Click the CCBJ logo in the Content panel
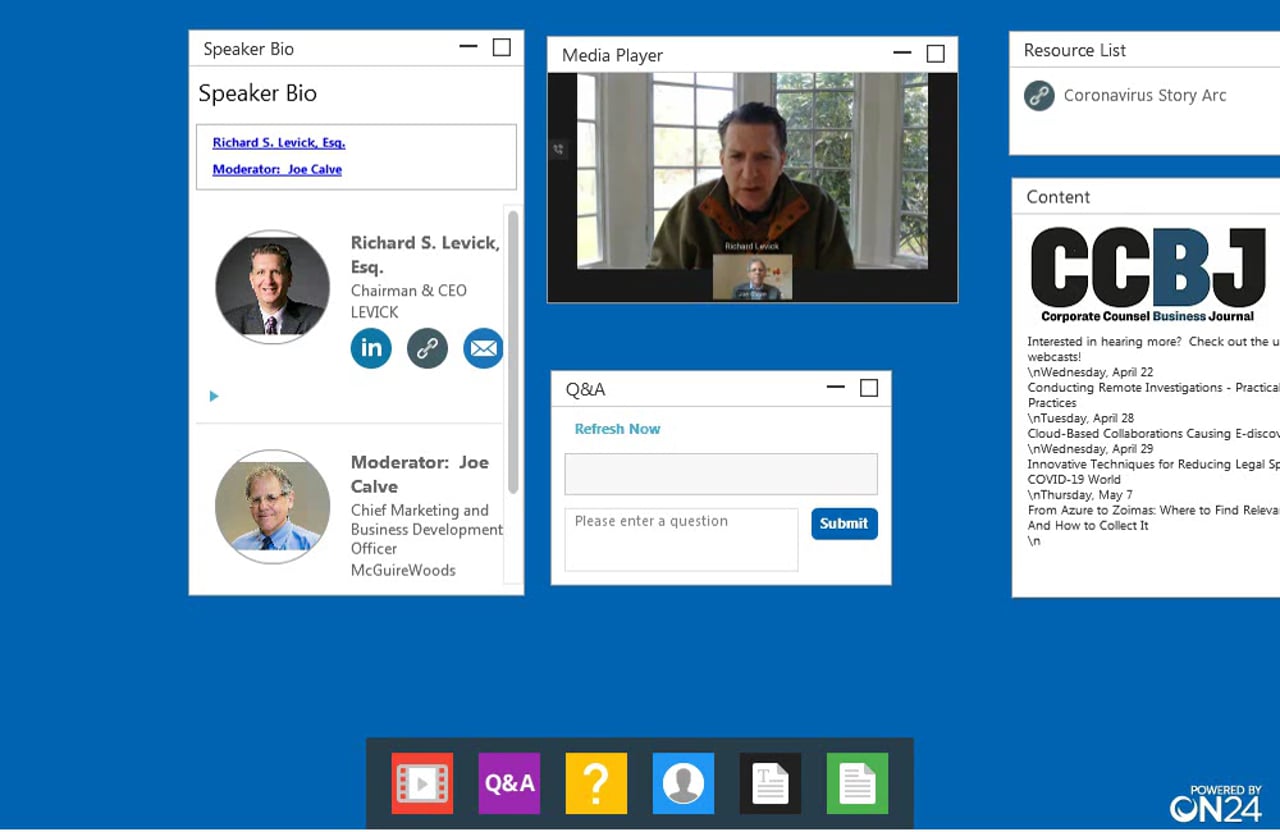 tap(1148, 275)
